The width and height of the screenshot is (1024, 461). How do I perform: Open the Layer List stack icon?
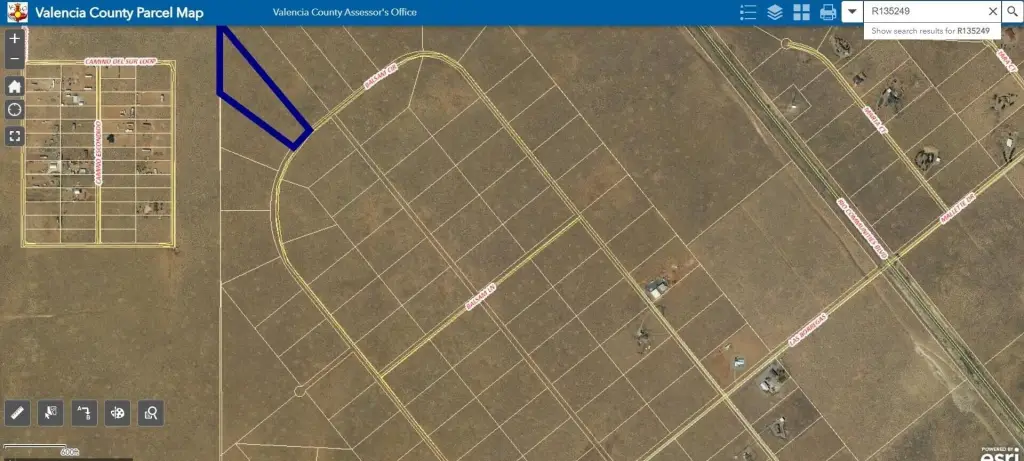(774, 12)
